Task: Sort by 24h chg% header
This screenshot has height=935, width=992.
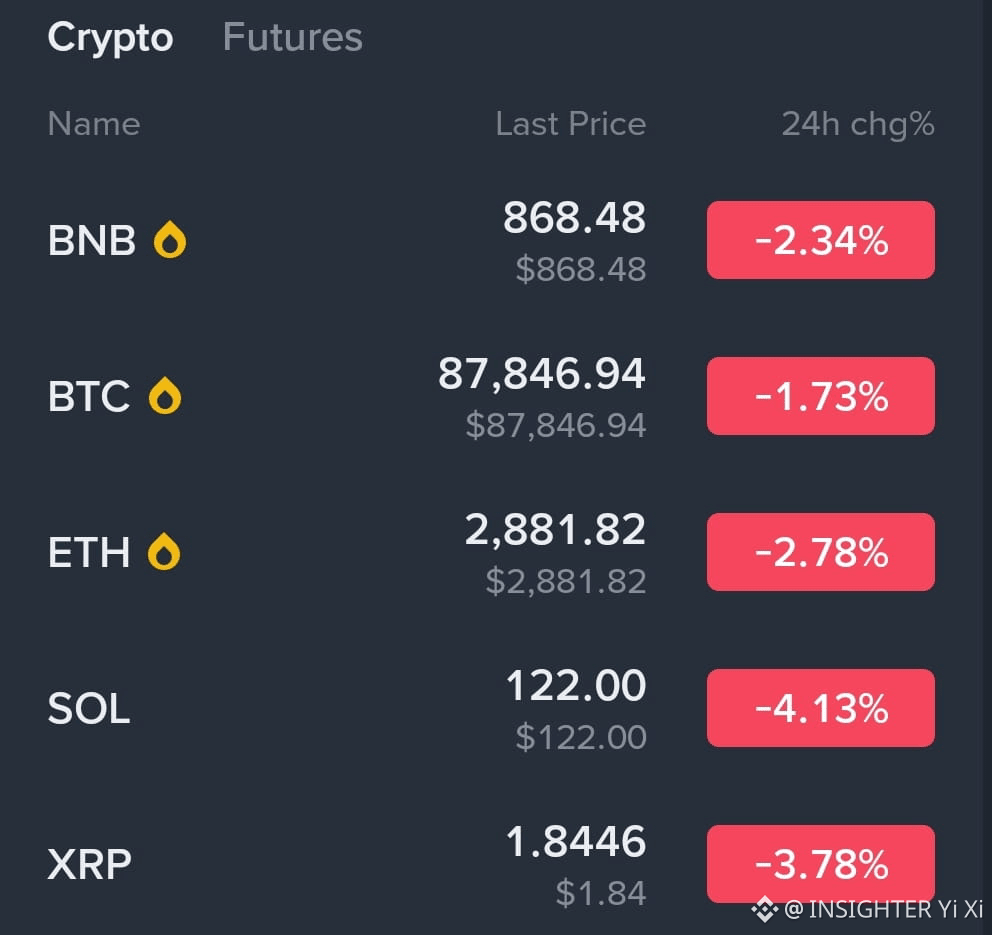Action: click(x=857, y=124)
